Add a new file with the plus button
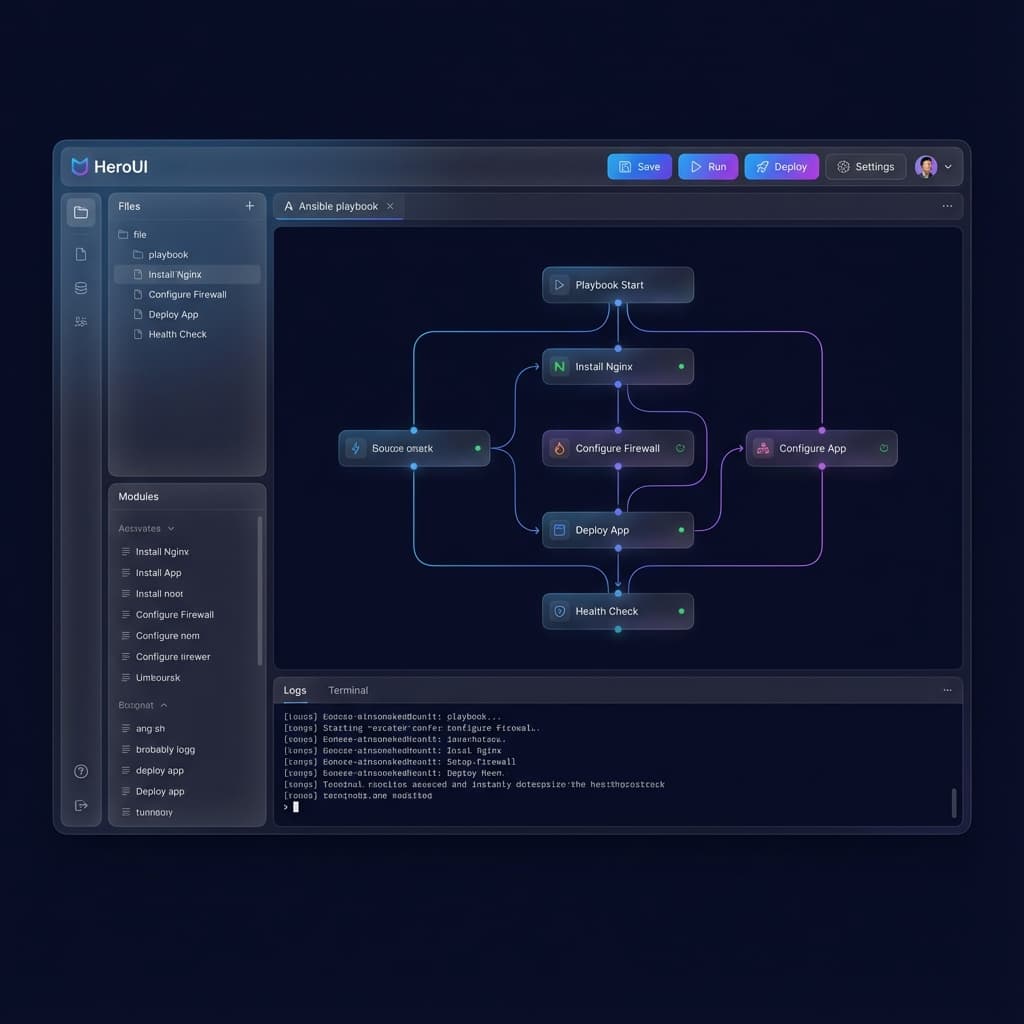Image resolution: width=1024 pixels, height=1024 pixels. coord(249,206)
